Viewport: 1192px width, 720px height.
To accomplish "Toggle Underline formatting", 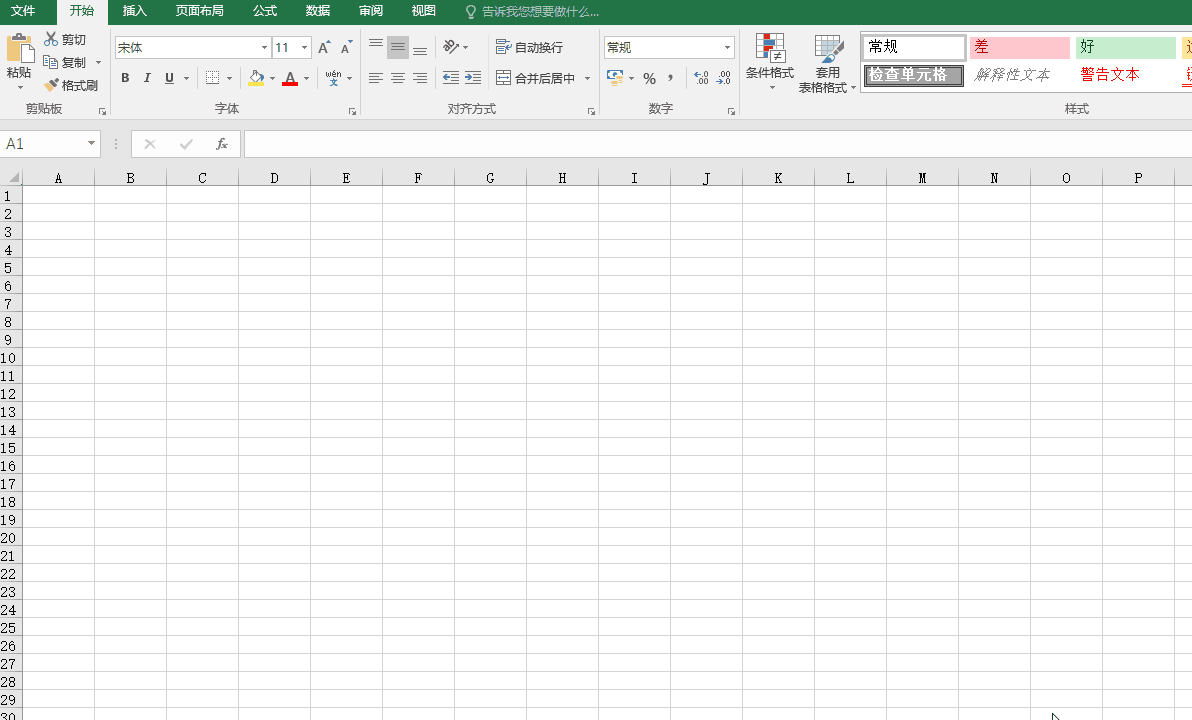I will (169, 78).
